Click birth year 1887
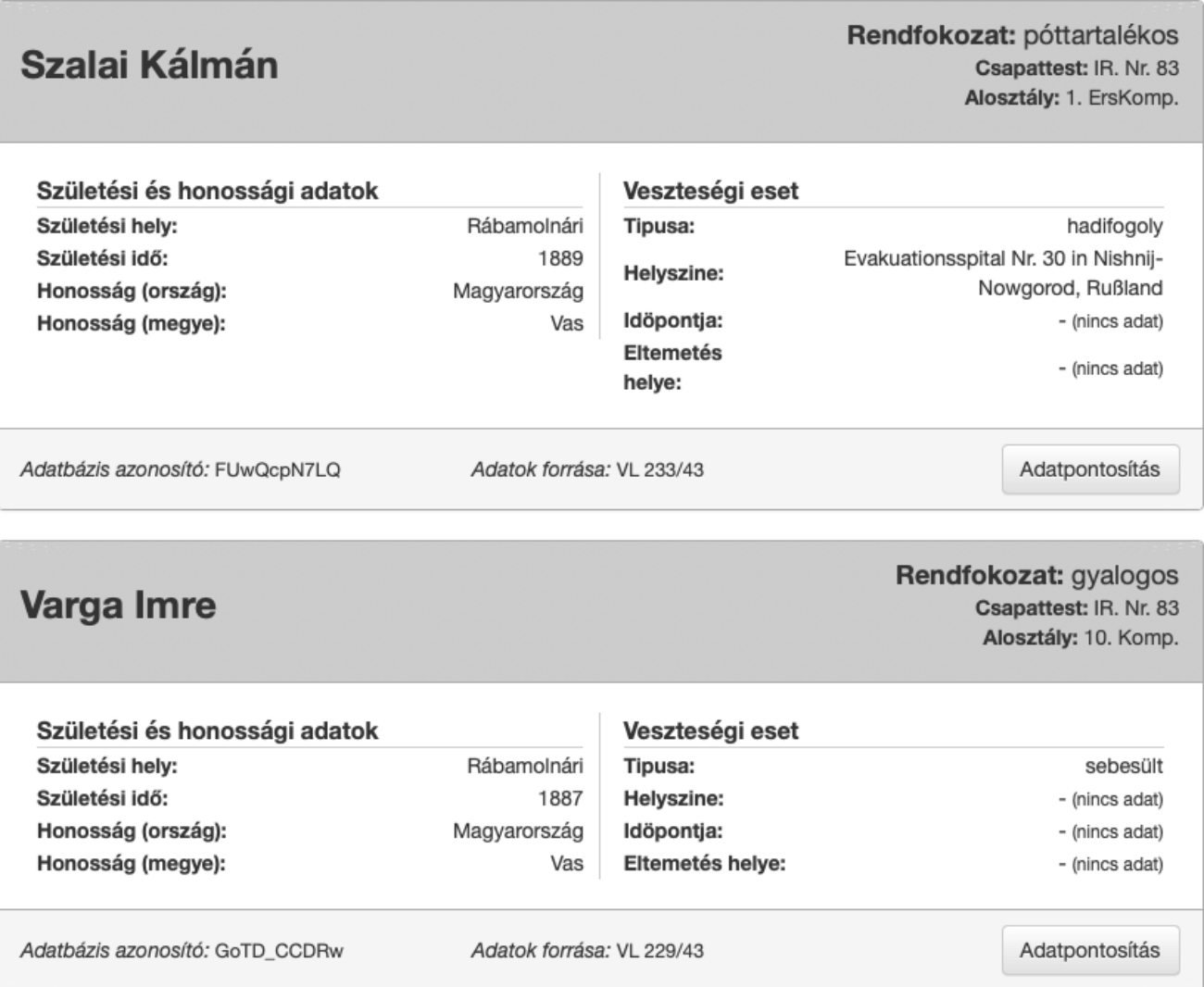 click(x=560, y=798)
